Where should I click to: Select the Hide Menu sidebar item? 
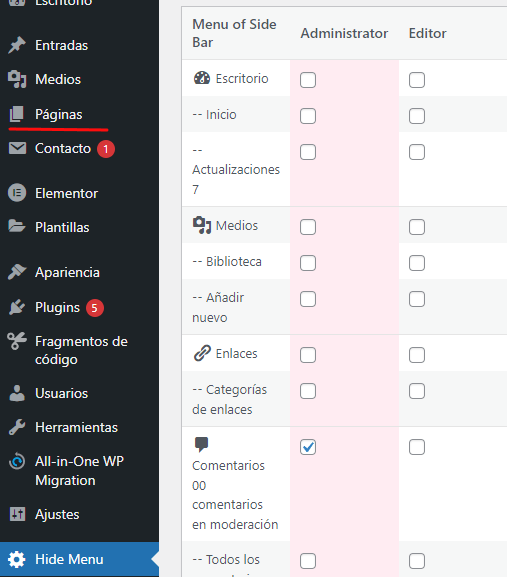(79, 559)
